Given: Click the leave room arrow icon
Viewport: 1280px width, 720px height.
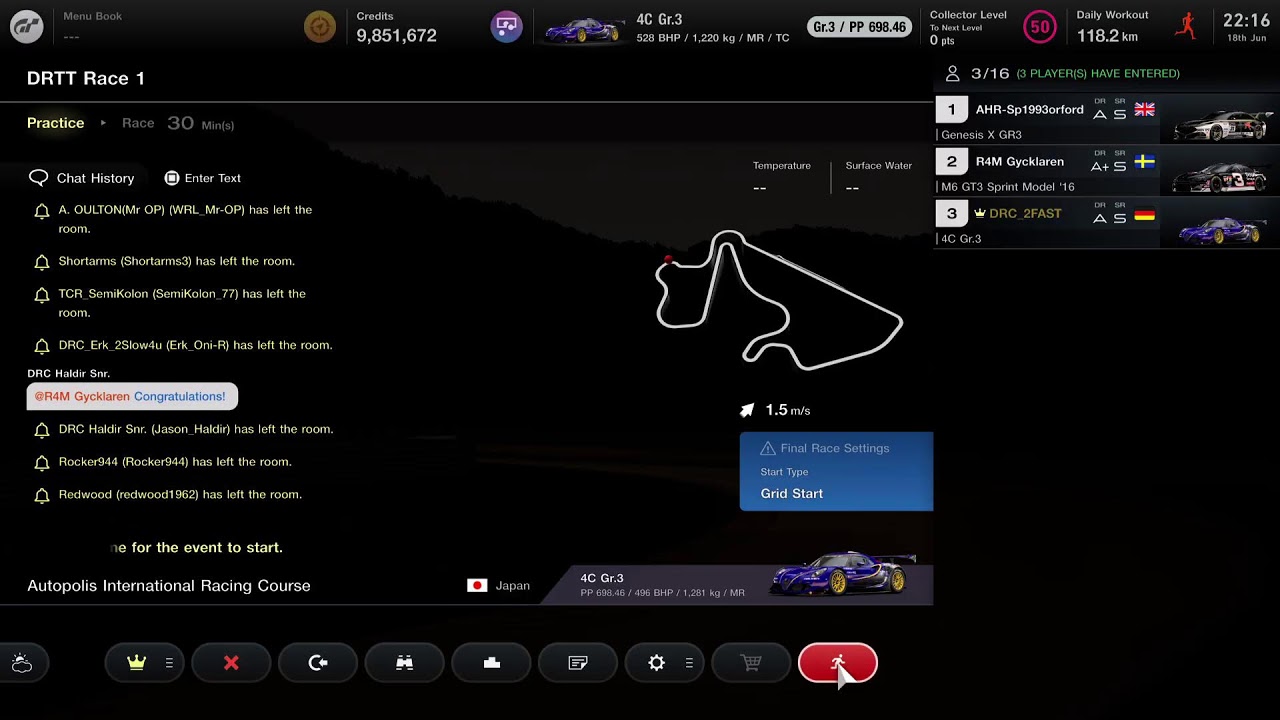Looking at the screenshot, I should [318, 663].
